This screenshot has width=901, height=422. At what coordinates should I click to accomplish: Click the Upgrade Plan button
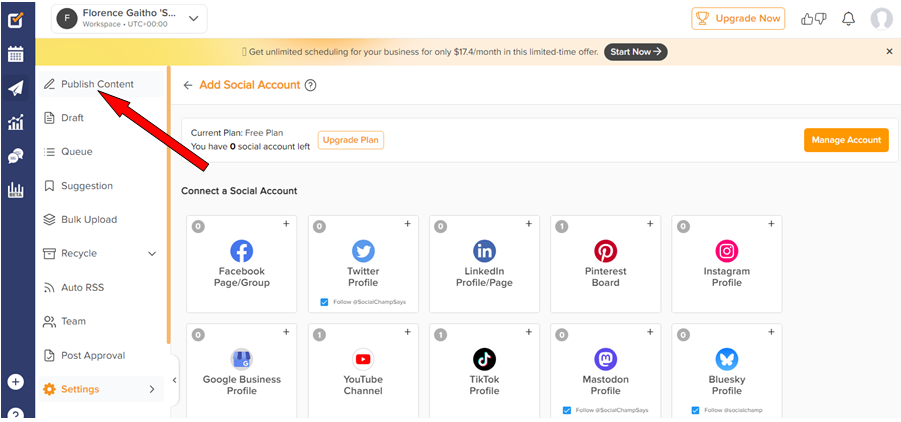pos(350,140)
